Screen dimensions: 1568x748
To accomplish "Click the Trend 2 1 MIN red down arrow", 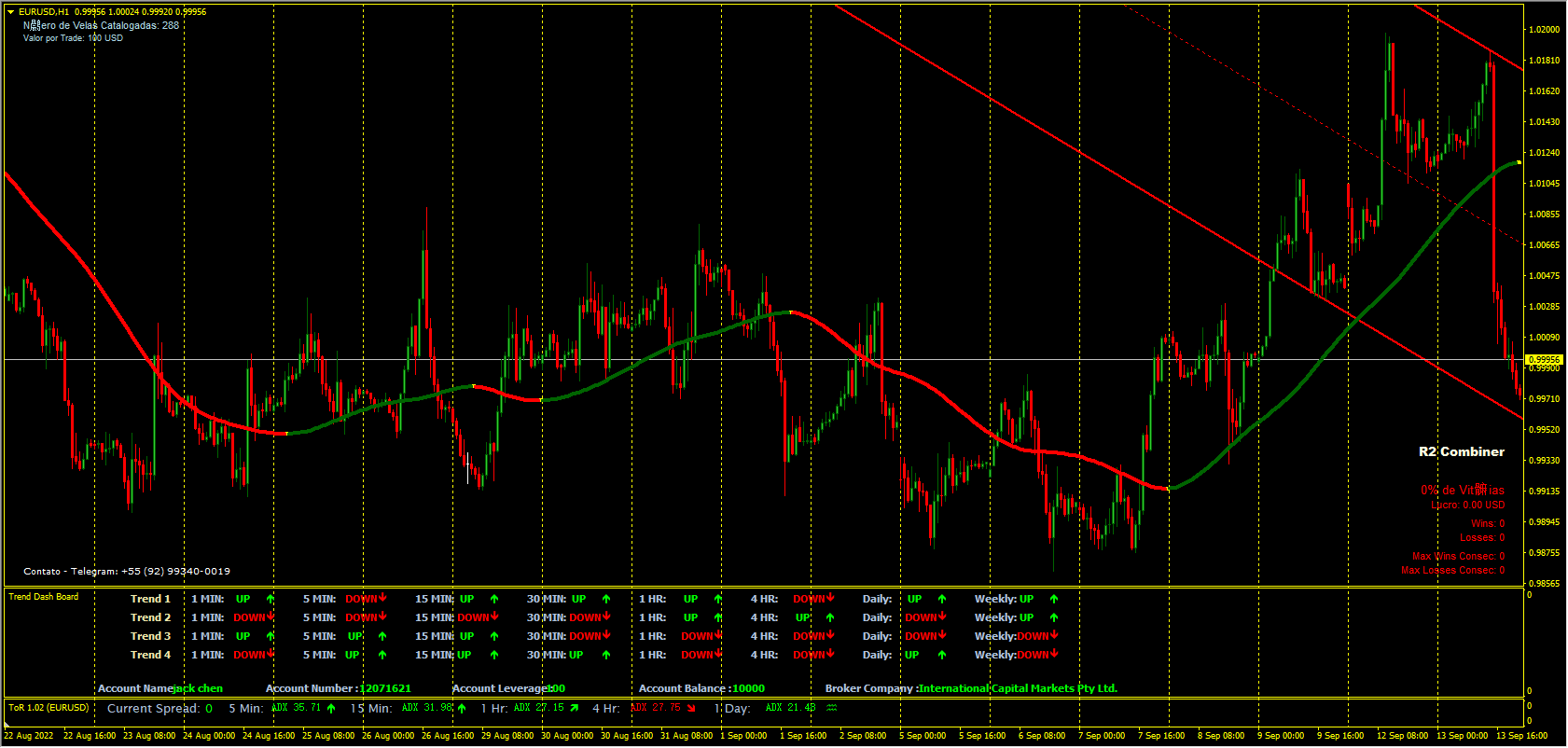I will 271,616.
